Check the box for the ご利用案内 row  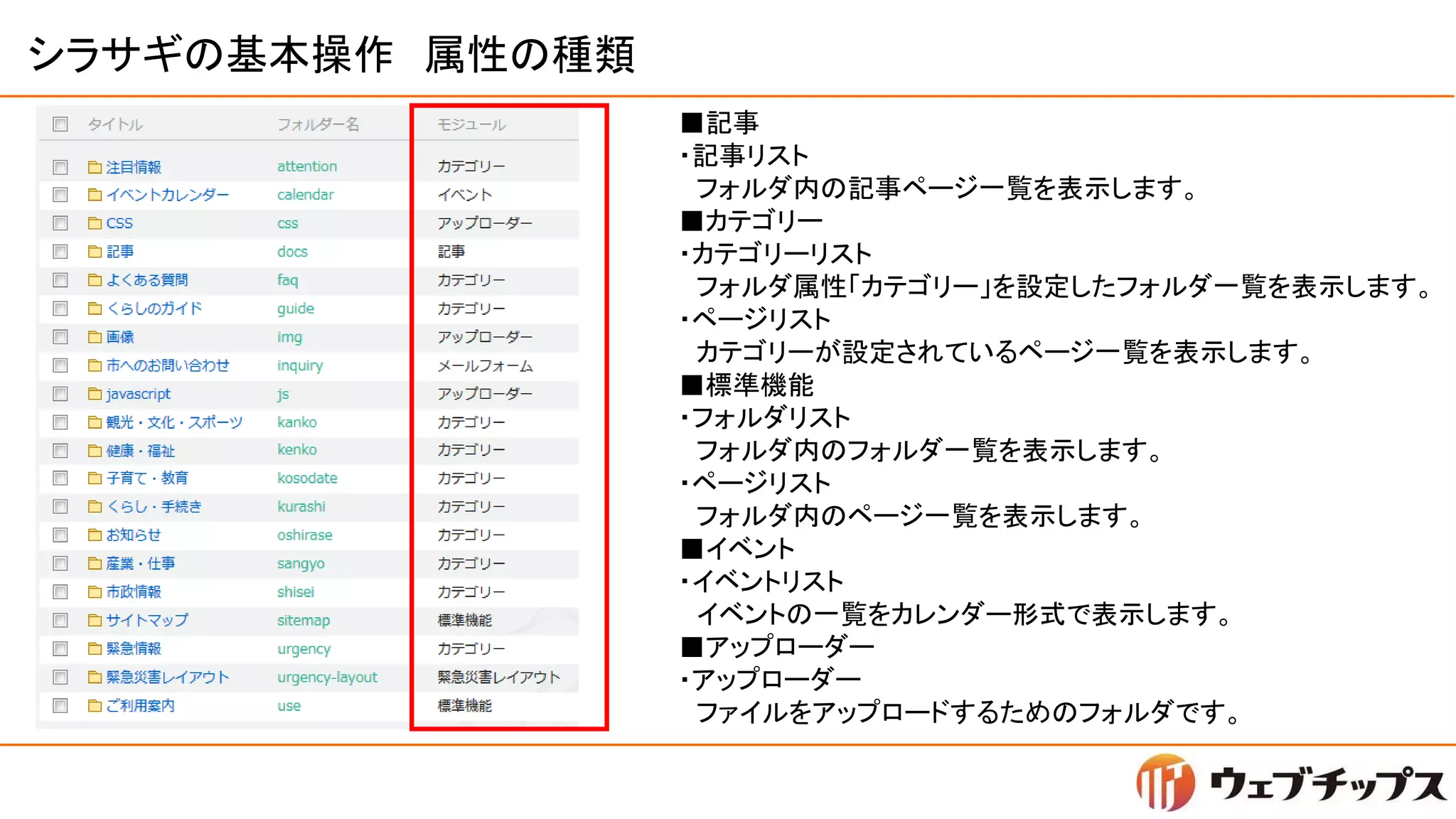[60, 706]
